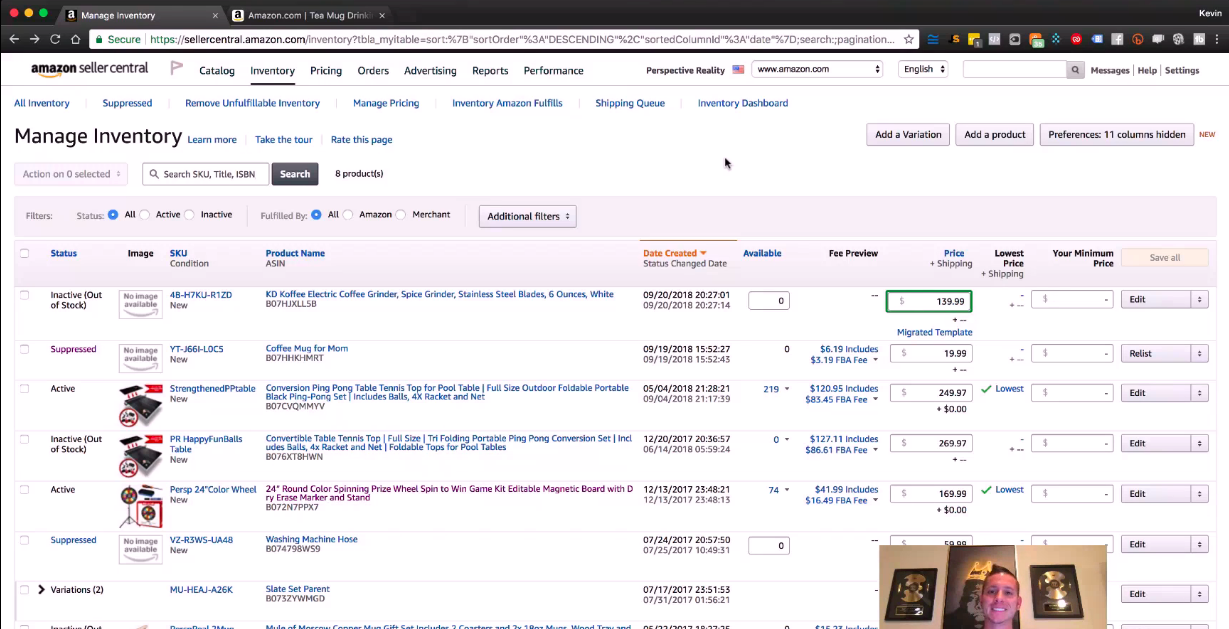
Task: Check the box for Coffee Mug for Mom
Action: click(25, 349)
